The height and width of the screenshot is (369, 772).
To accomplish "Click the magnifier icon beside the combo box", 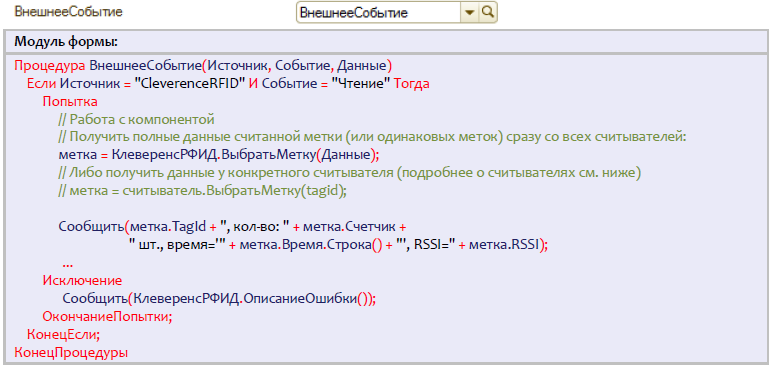I will click(x=487, y=13).
